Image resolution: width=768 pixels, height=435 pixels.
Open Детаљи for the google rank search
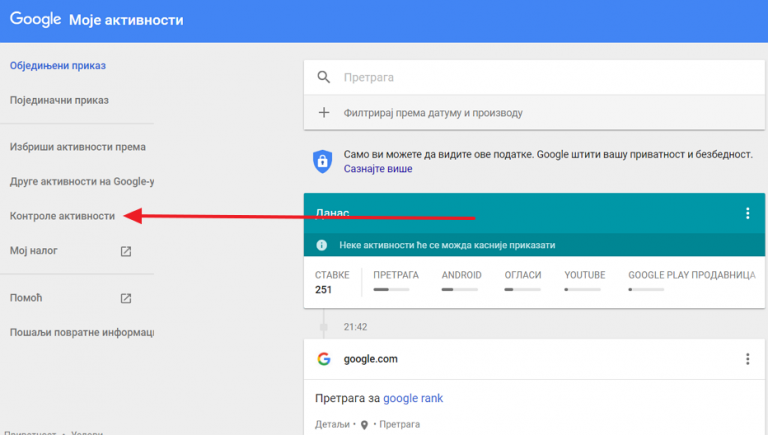332,424
